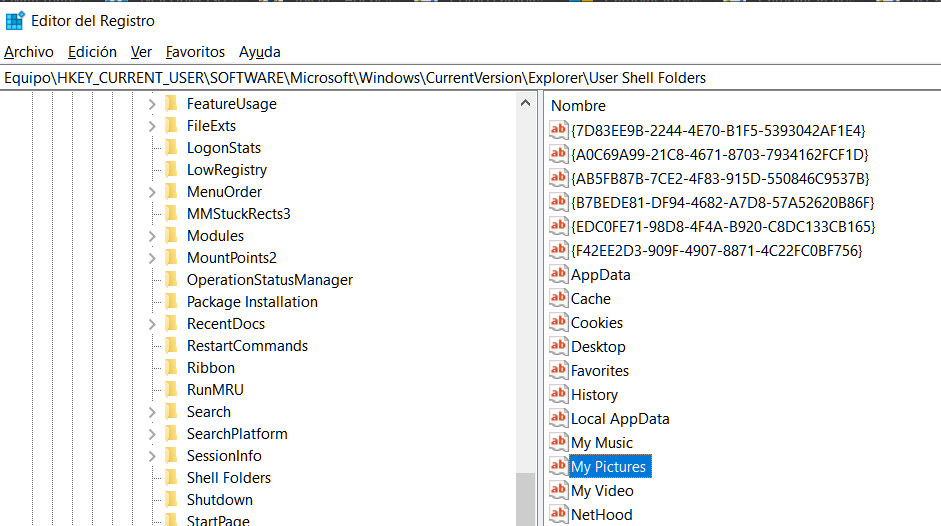This screenshot has width=941, height=526.
Task: Select the highlighted My Pictures value
Action: [609, 467]
